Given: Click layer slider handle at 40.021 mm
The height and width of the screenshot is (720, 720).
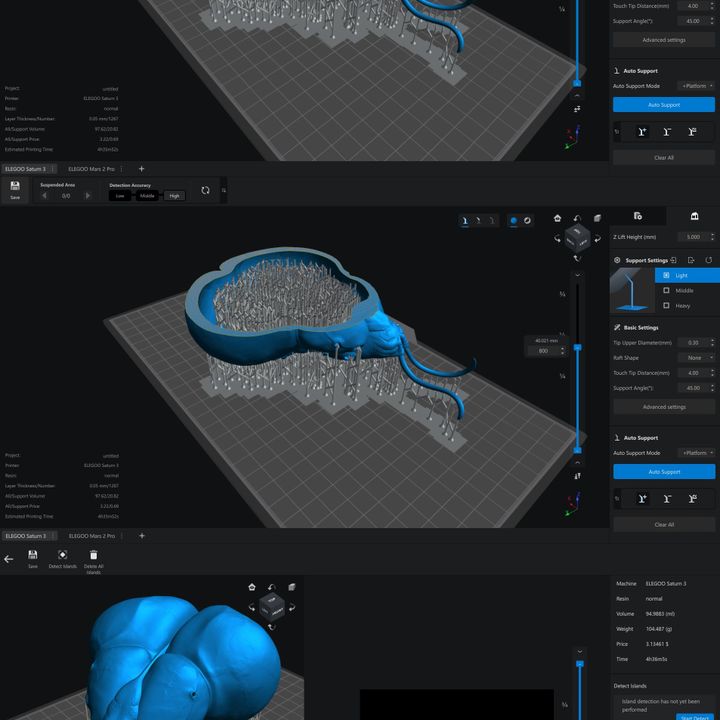Looking at the screenshot, I should coord(577,349).
